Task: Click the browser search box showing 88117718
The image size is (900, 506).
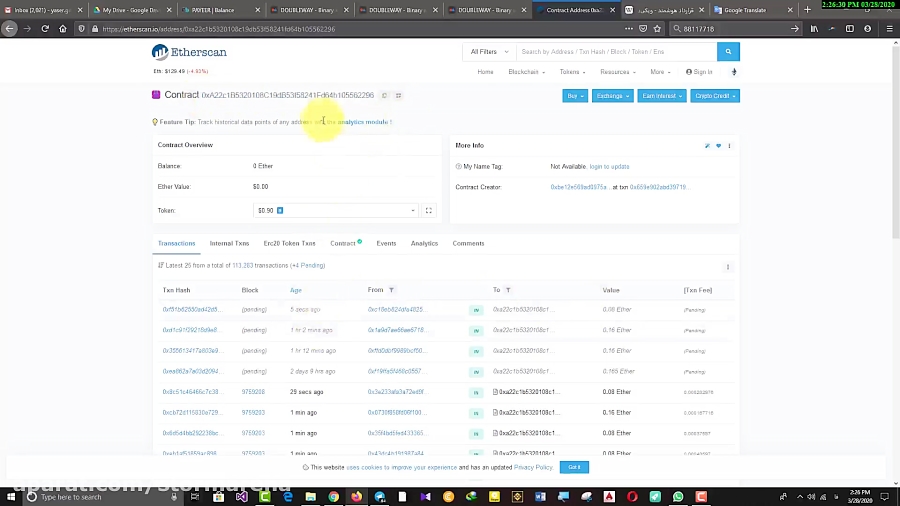Action: tap(735, 29)
